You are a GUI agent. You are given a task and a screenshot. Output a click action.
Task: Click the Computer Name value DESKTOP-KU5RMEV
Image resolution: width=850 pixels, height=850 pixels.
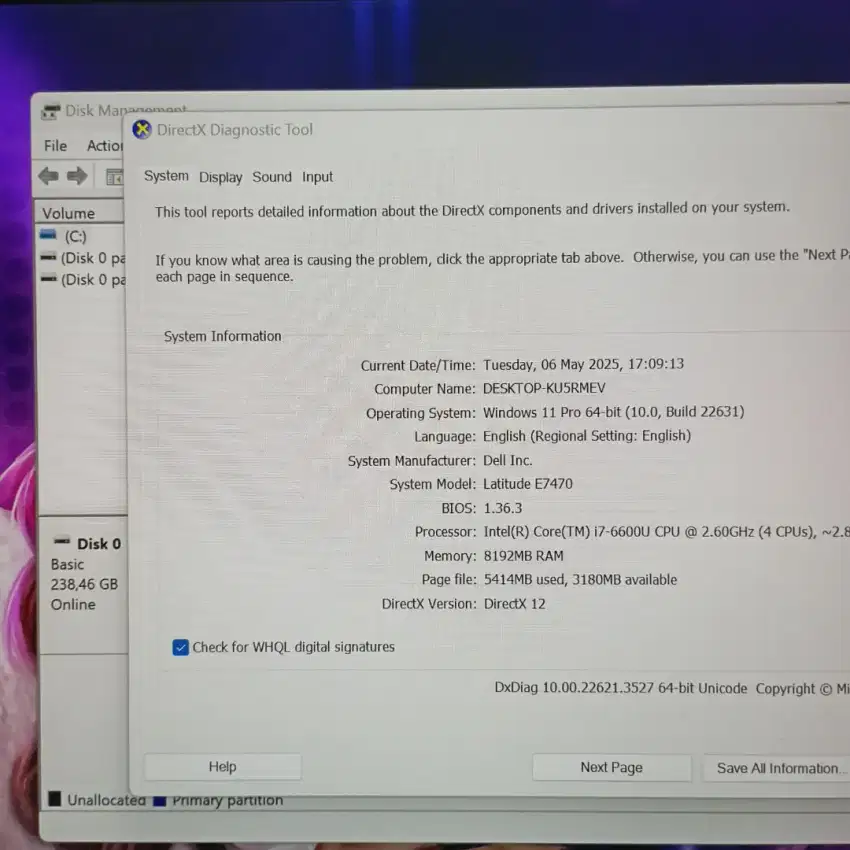tap(544, 388)
